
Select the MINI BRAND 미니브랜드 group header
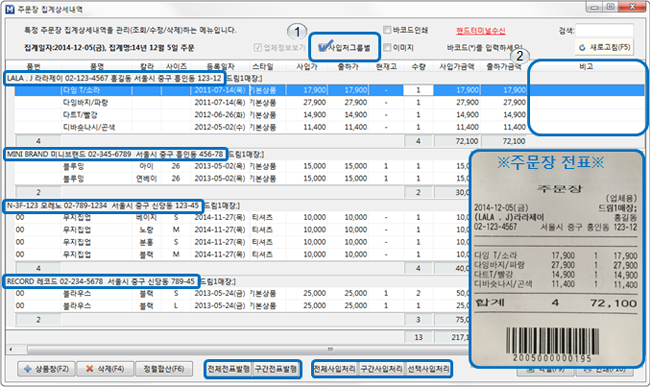pyautogui.click(x=115, y=154)
